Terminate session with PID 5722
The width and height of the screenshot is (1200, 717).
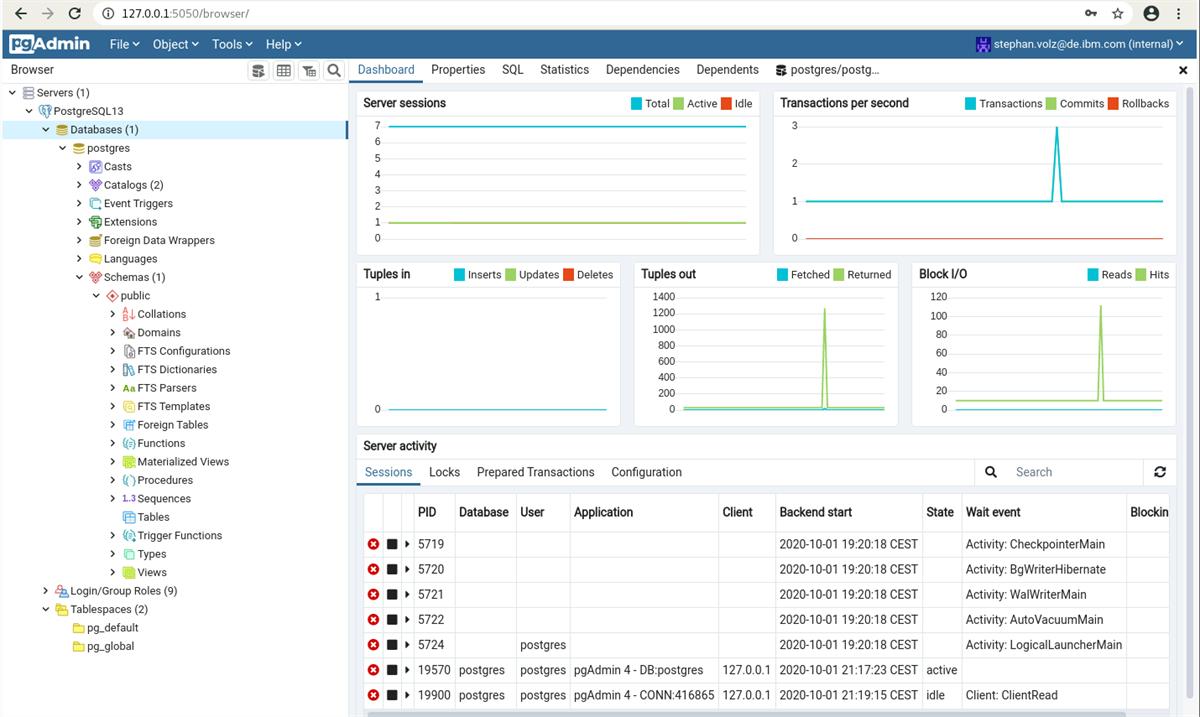(x=374, y=620)
